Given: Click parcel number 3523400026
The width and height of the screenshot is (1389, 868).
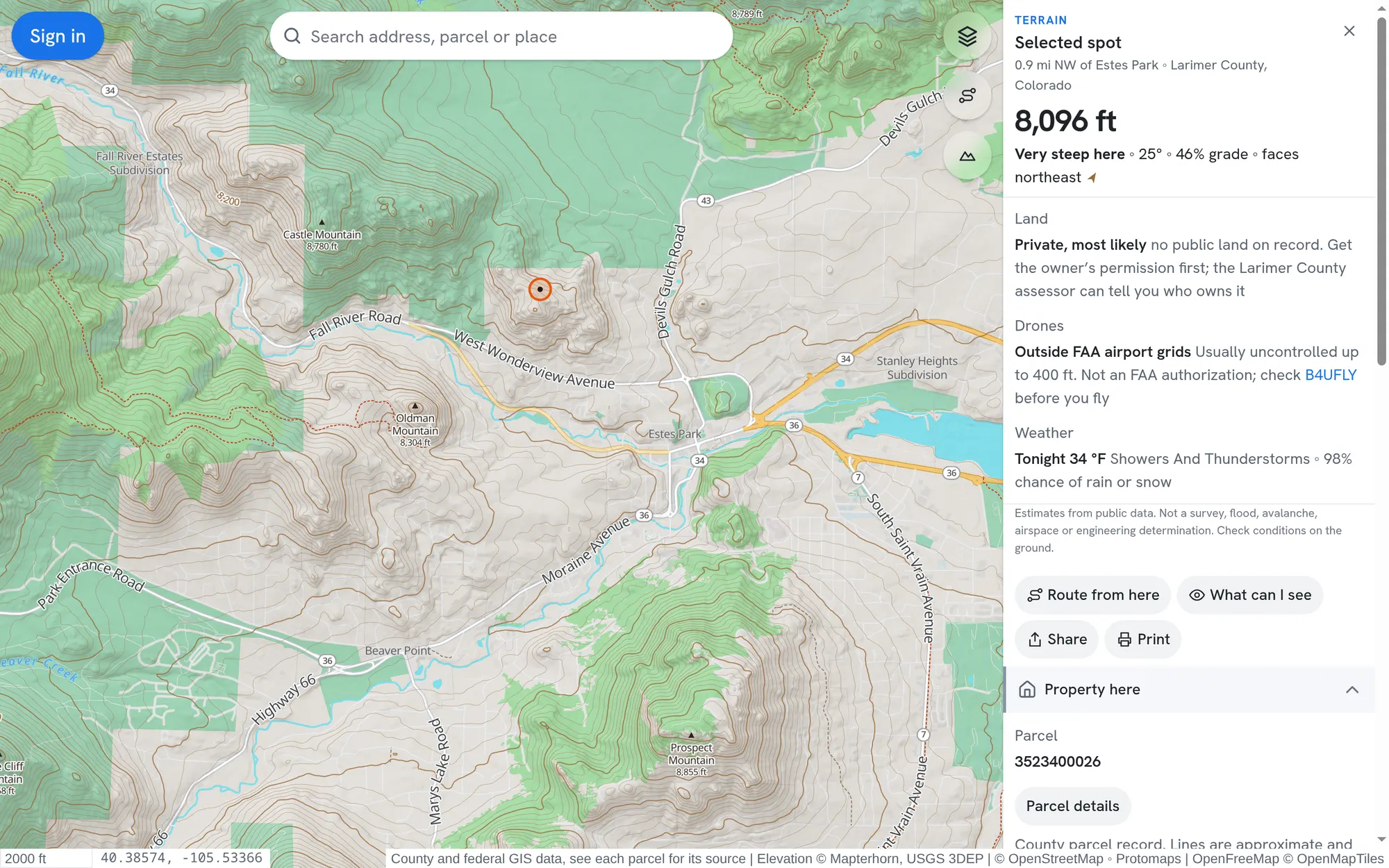Looking at the screenshot, I should tap(1057, 762).
